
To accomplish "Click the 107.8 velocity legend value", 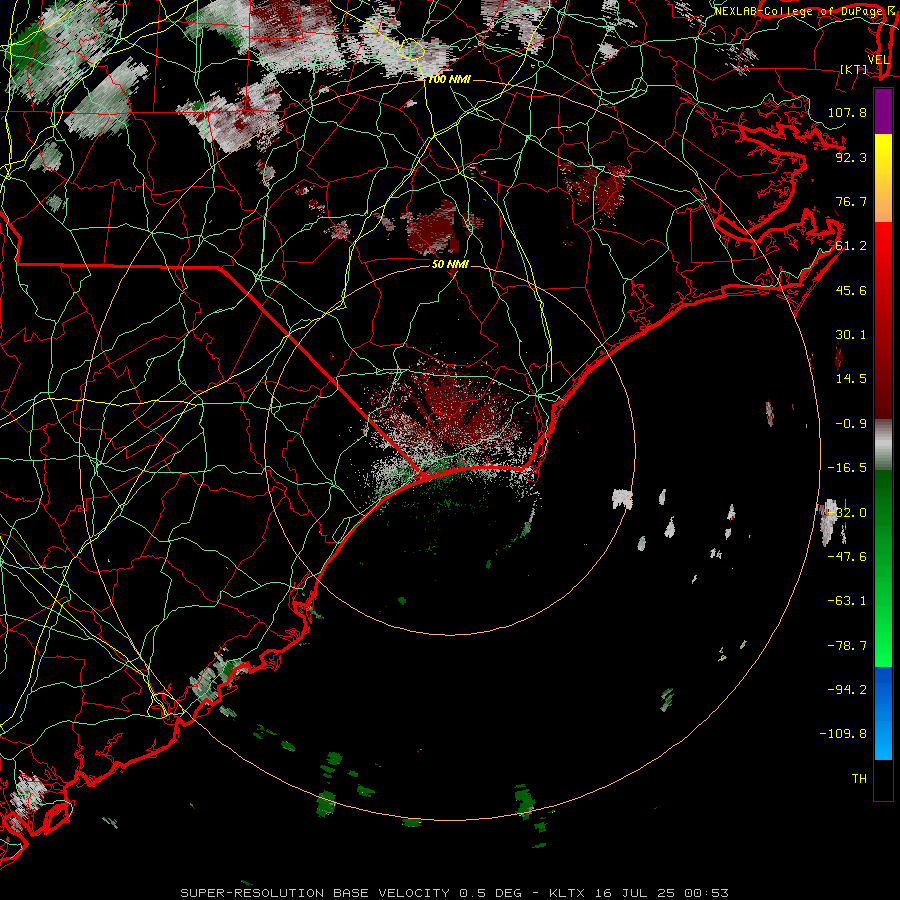I will pos(847,112).
